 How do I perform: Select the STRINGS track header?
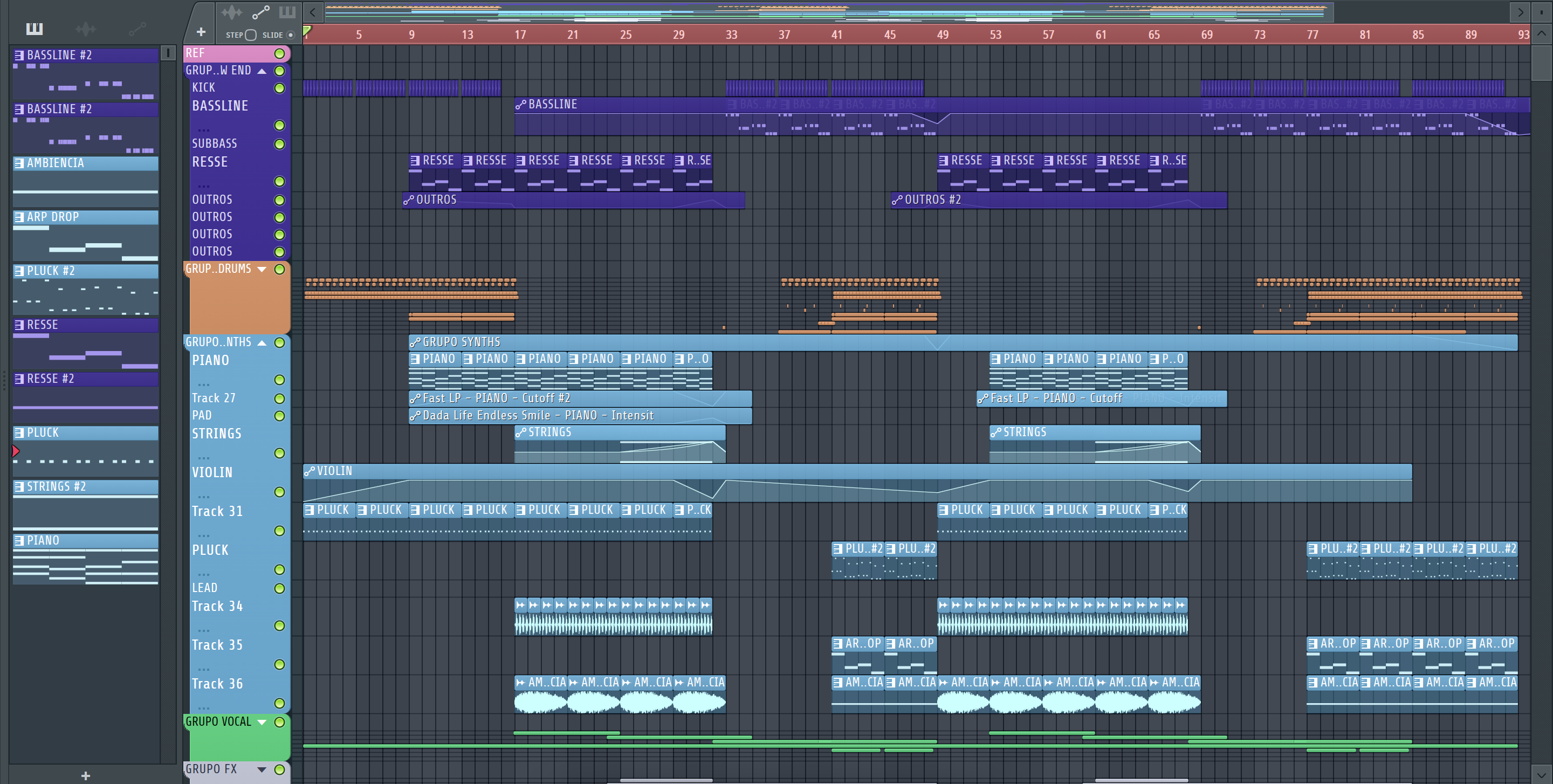[x=240, y=444]
